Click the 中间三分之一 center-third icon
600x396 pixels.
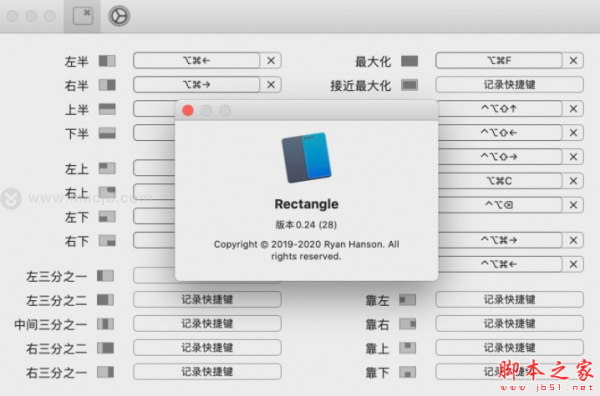105,324
